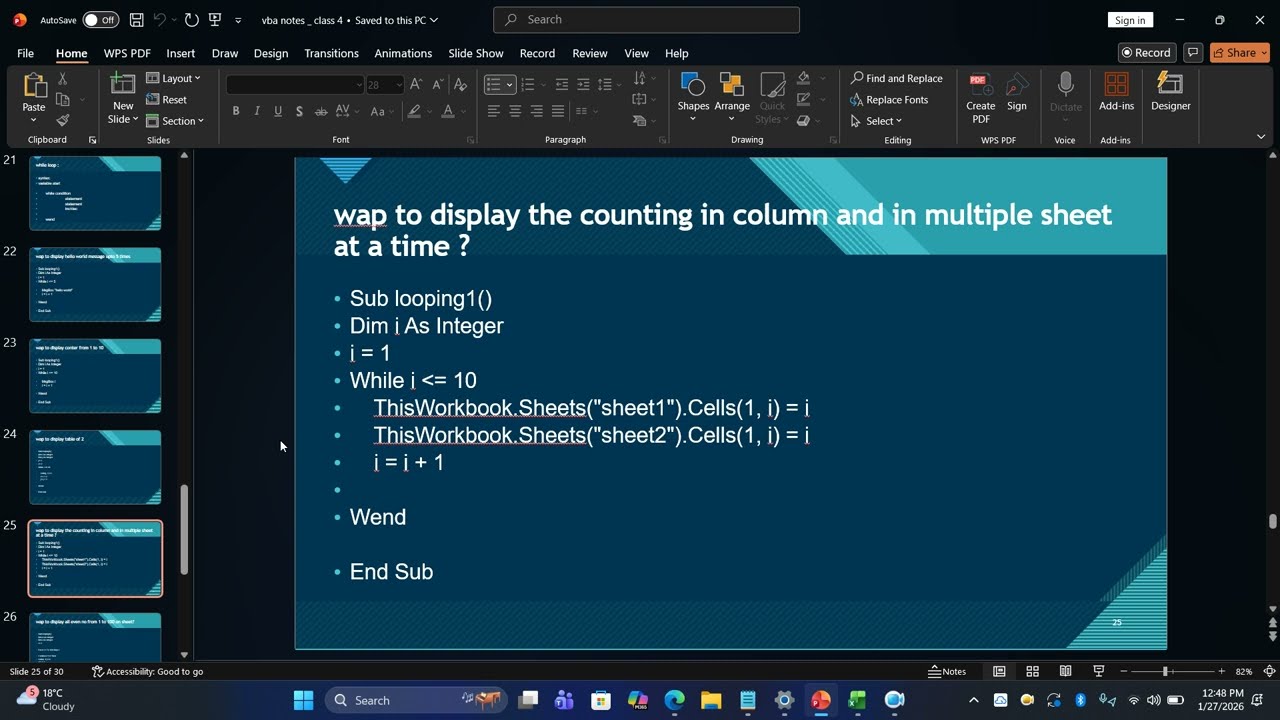Click the Italic formatting icon
Image resolution: width=1280 pixels, height=720 pixels.
click(257, 111)
